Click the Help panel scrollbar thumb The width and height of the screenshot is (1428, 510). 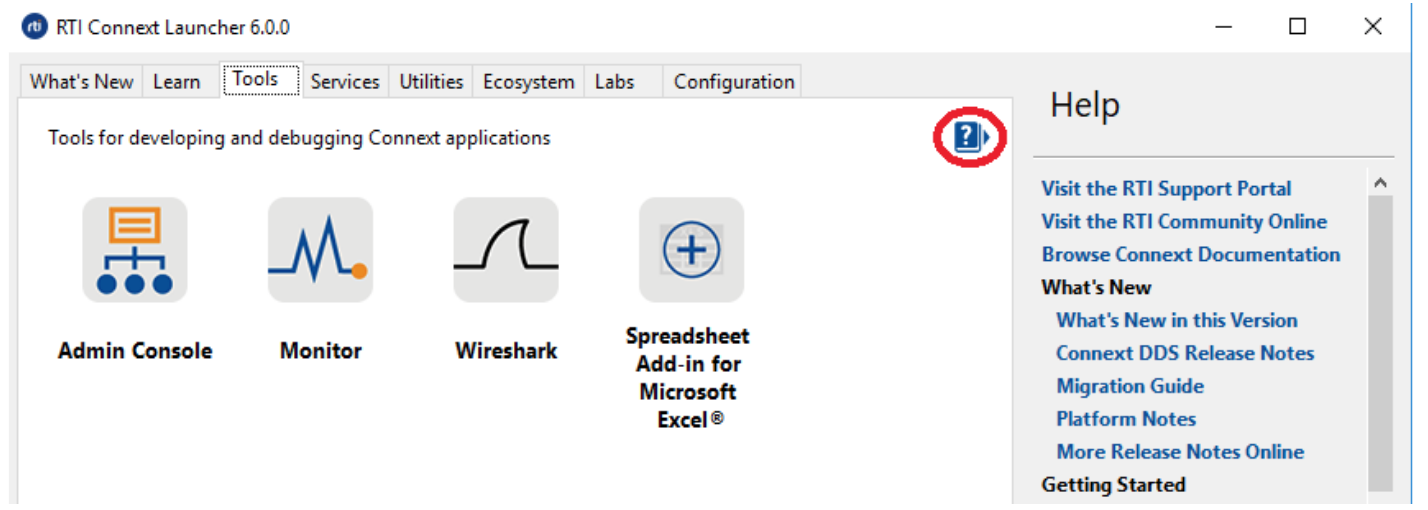(x=1380, y=342)
